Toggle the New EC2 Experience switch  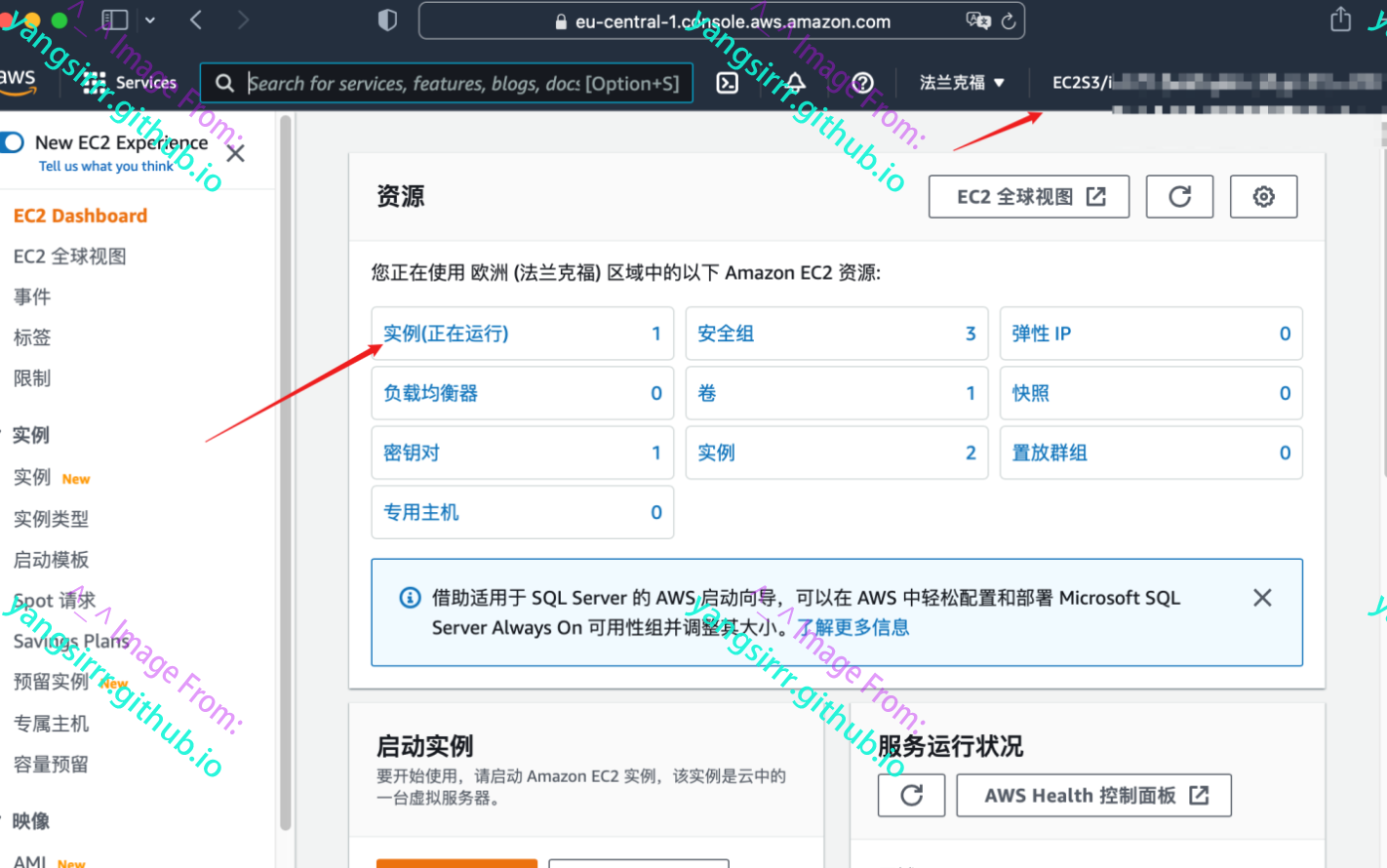click(12, 142)
